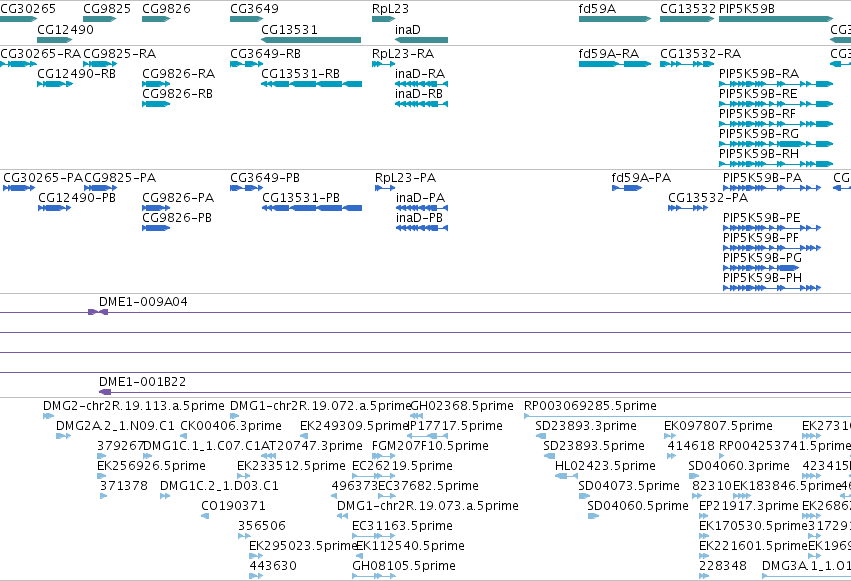The height and width of the screenshot is (581, 851).
Task: Click the purple DME1-001B22 arrow glyph
Action: [105, 392]
